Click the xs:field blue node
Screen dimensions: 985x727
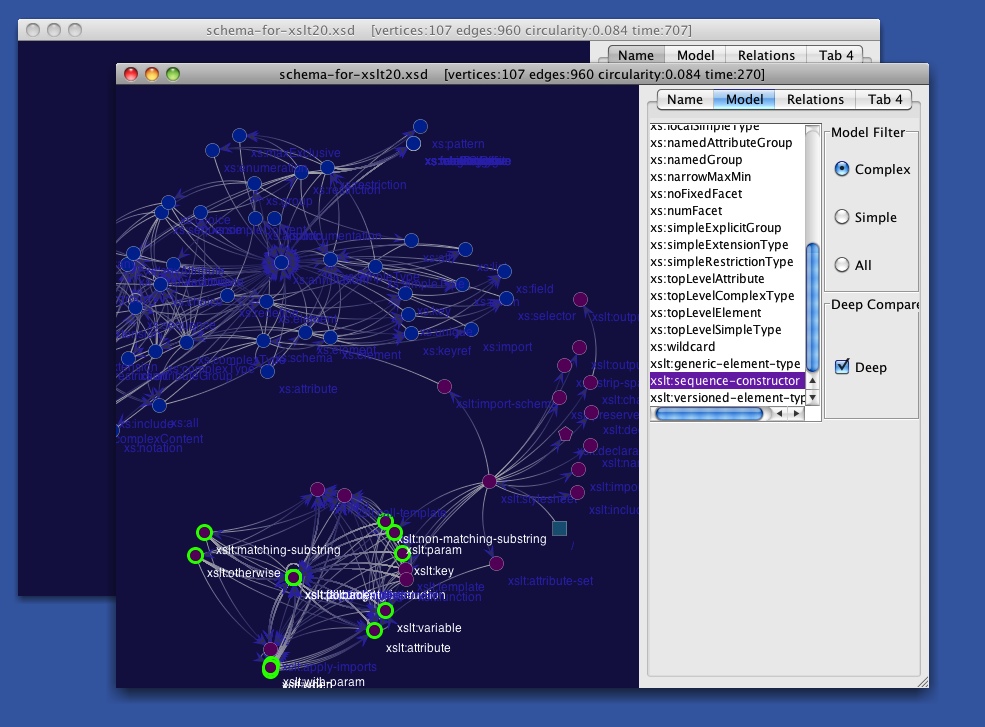coord(504,271)
